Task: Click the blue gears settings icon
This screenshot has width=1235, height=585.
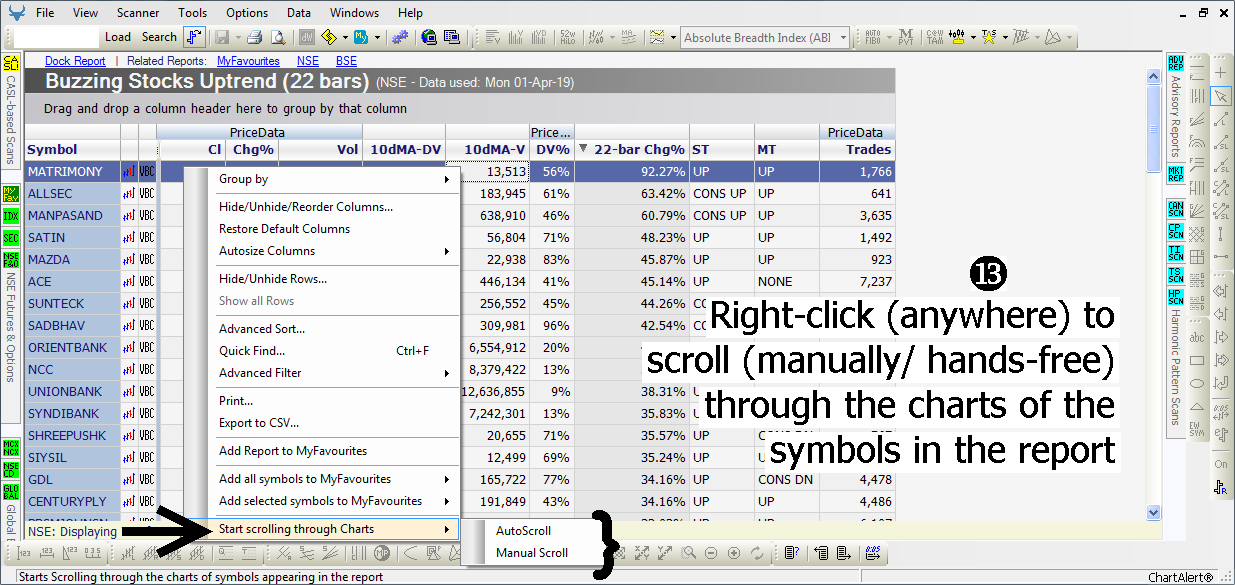Action: point(400,37)
